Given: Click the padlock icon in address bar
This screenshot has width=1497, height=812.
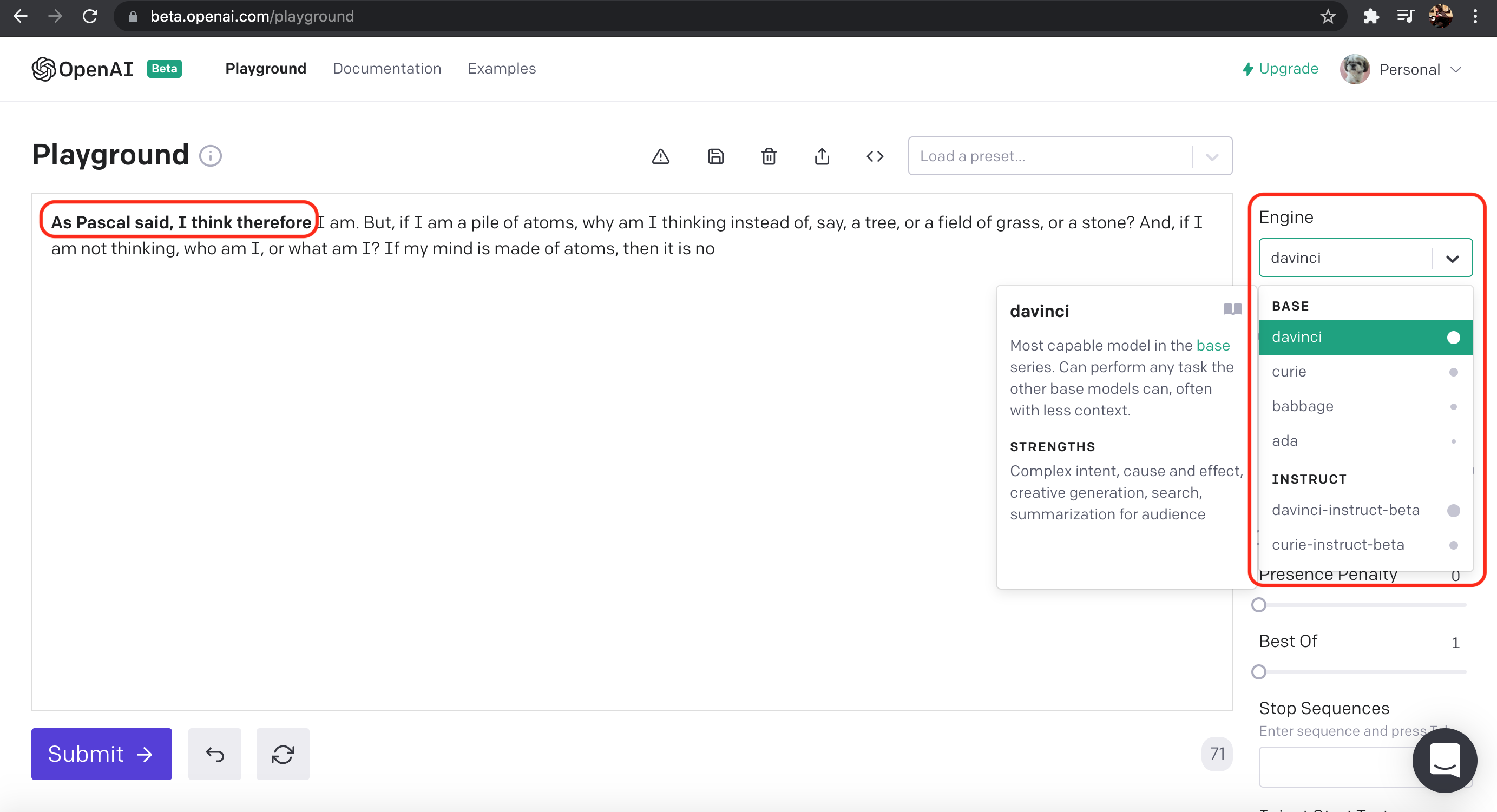Looking at the screenshot, I should click(x=133, y=16).
